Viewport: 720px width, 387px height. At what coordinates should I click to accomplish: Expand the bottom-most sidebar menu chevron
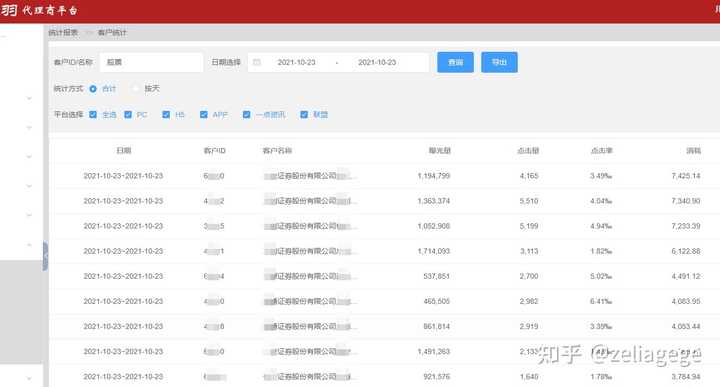[x=29, y=378]
